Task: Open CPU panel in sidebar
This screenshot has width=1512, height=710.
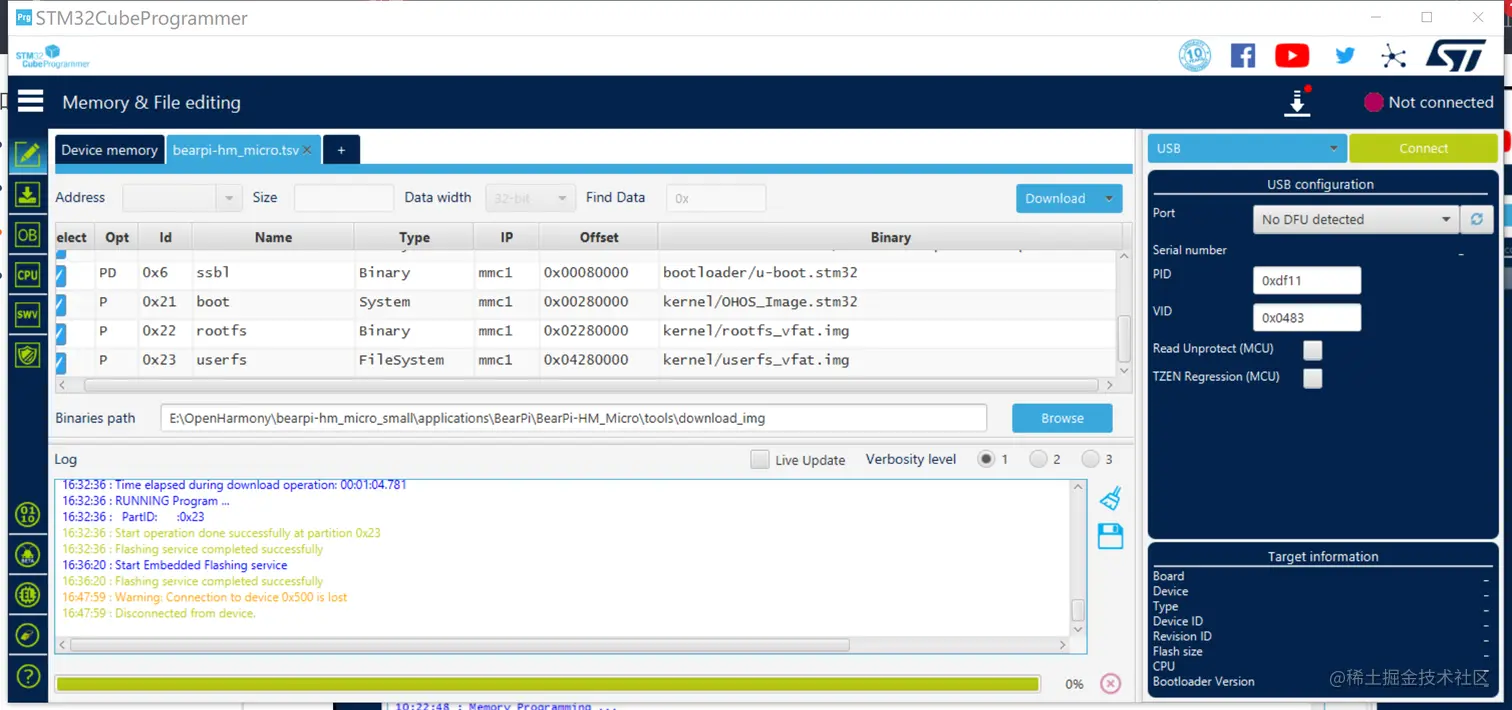Action: 27,275
